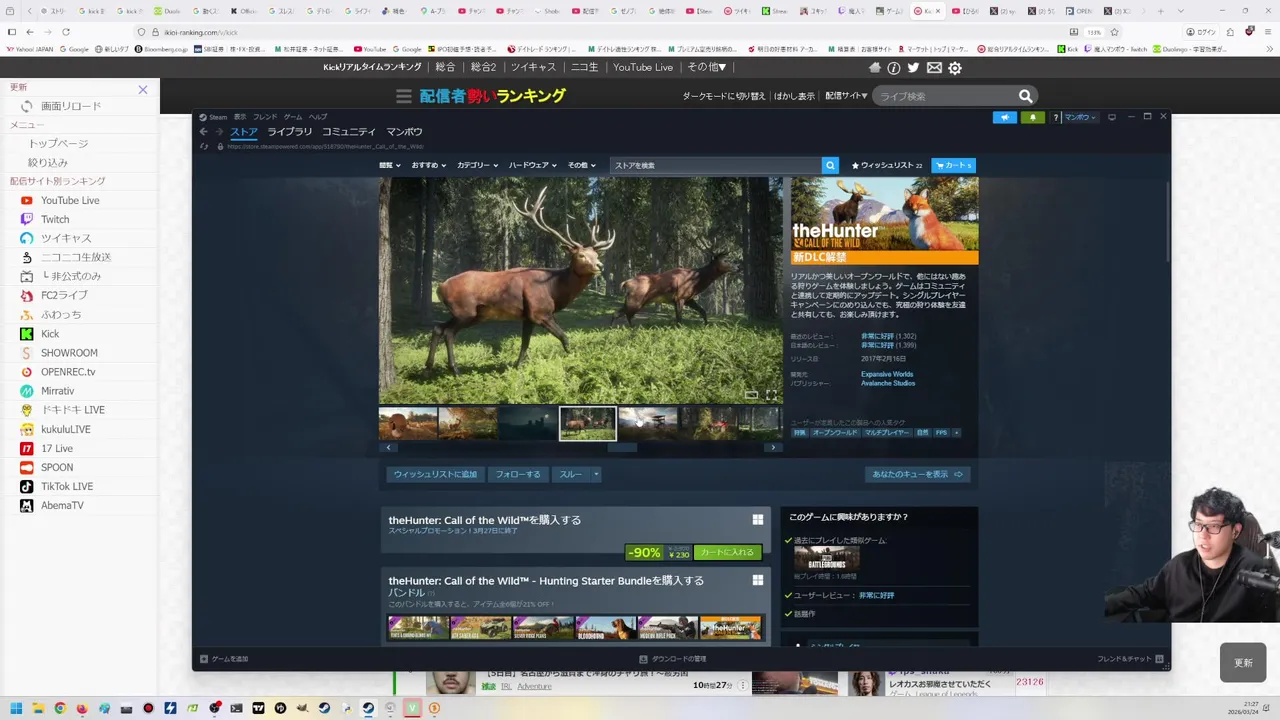This screenshot has height=720, width=1280.
Task: Open File Explorer from the taskbar
Action: point(38,708)
